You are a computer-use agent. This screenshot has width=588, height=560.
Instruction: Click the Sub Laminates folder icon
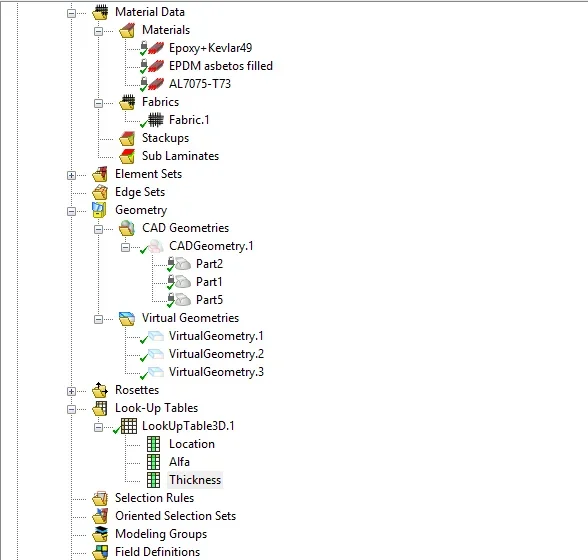(127, 156)
